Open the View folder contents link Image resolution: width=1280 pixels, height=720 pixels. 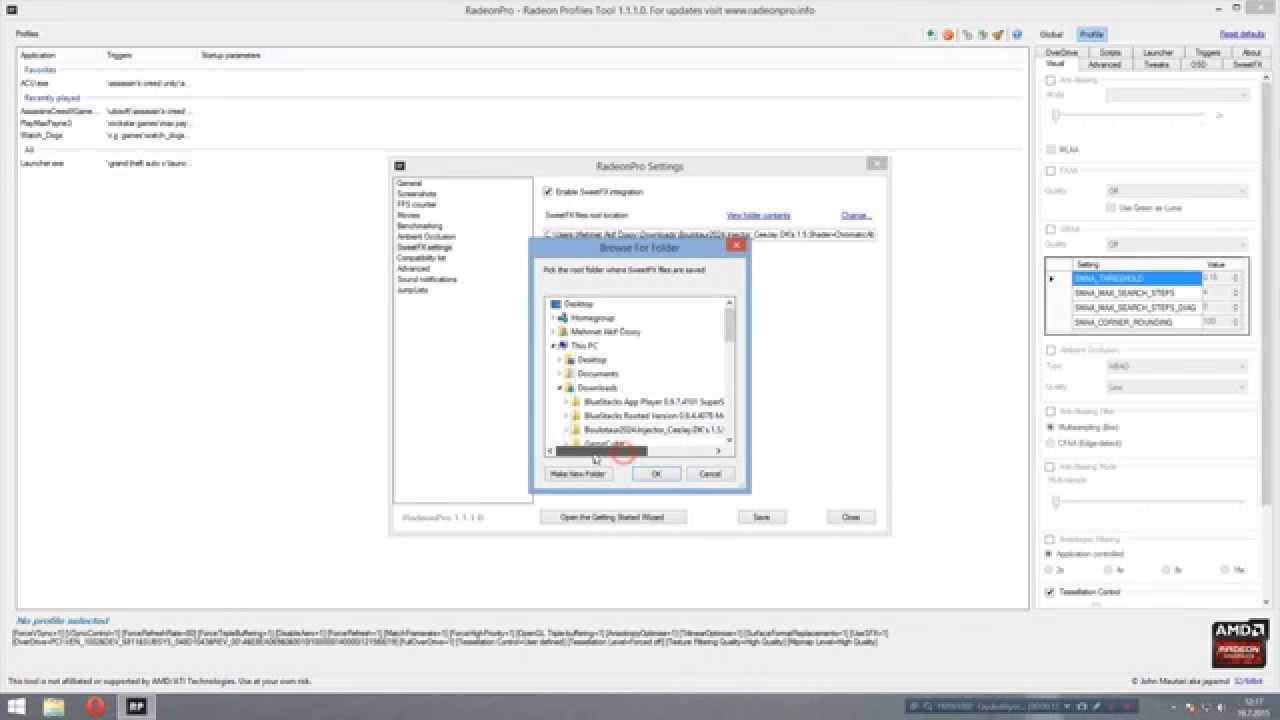tap(758, 215)
